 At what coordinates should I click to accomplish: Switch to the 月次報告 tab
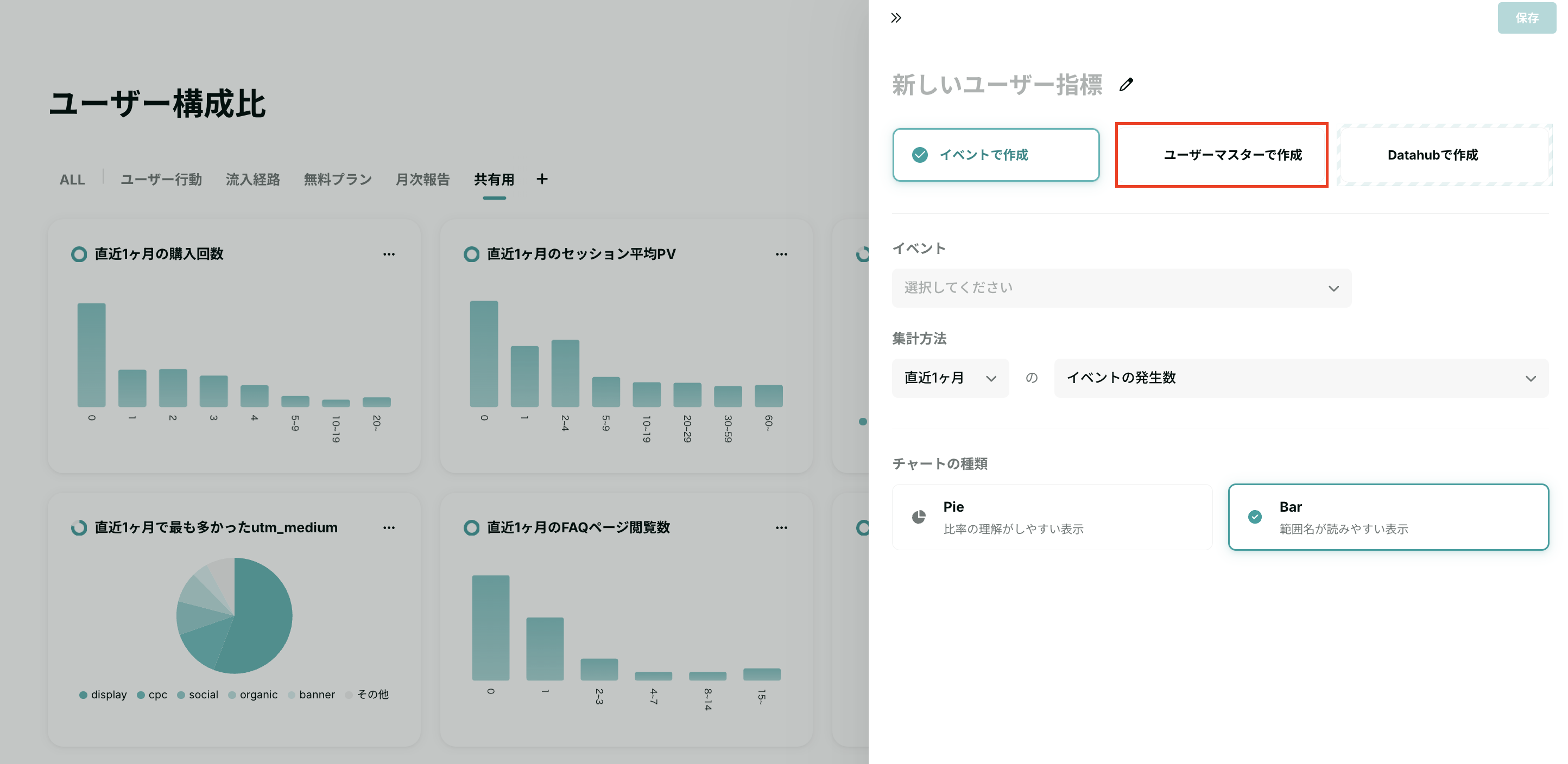point(422,180)
